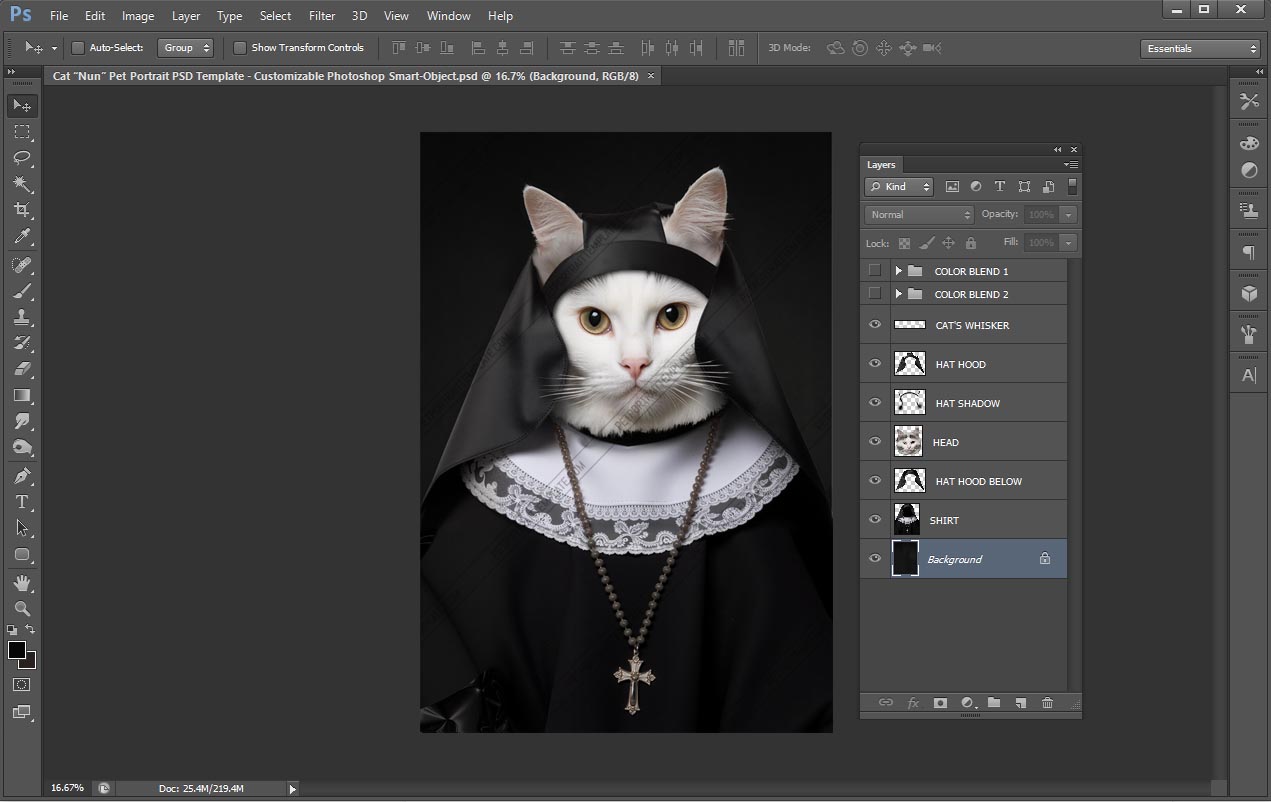Open the Layer menu
The width and height of the screenshot is (1271, 802).
coord(186,16)
